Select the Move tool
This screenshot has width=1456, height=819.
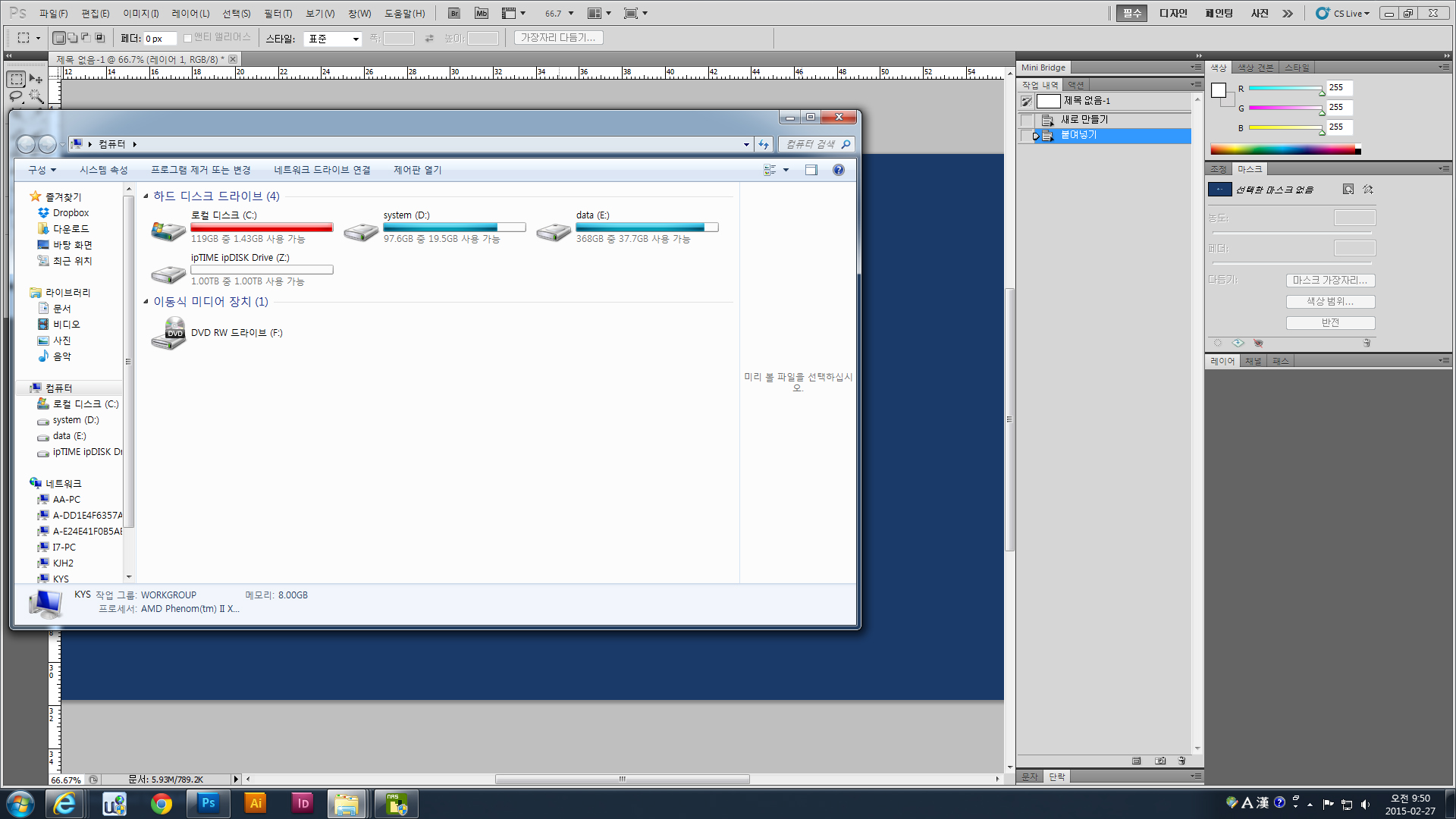(36, 79)
